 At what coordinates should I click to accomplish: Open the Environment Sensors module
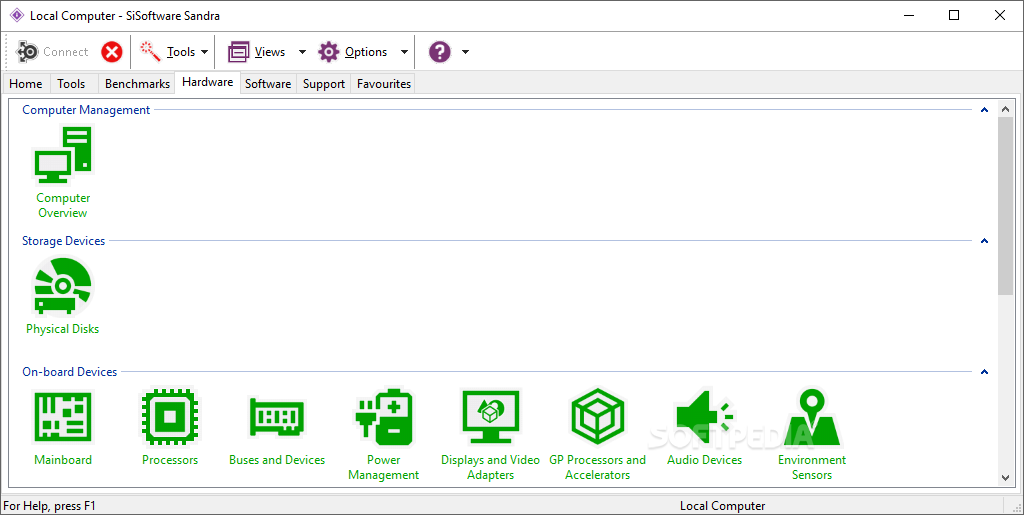coord(812,435)
